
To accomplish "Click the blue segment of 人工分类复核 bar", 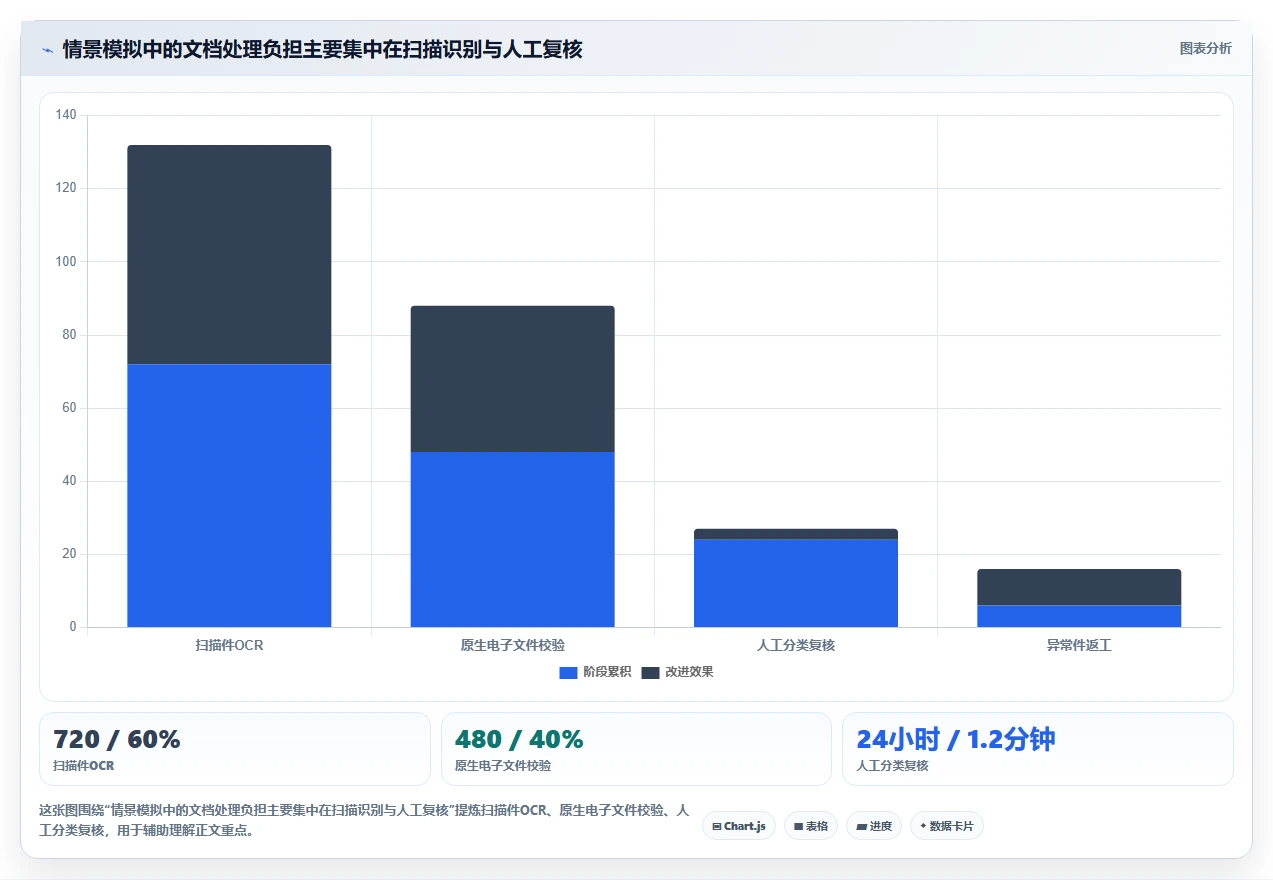I will pyautogui.click(x=796, y=583).
